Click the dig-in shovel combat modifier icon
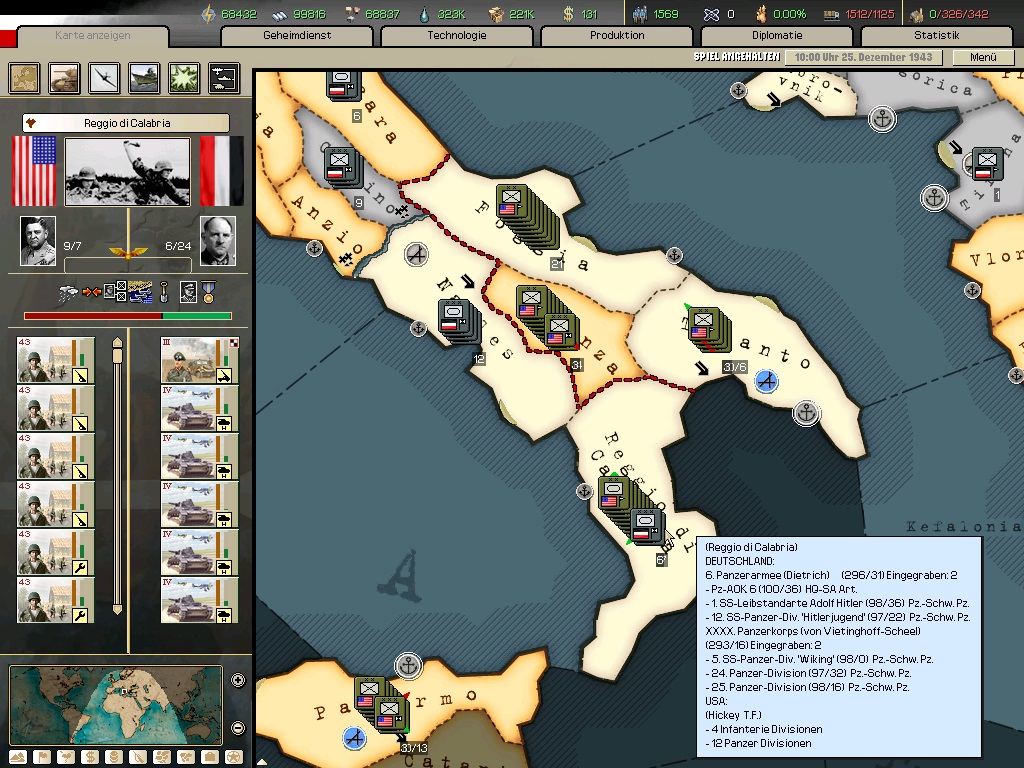 pyautogui.click(x=163, y=292)
